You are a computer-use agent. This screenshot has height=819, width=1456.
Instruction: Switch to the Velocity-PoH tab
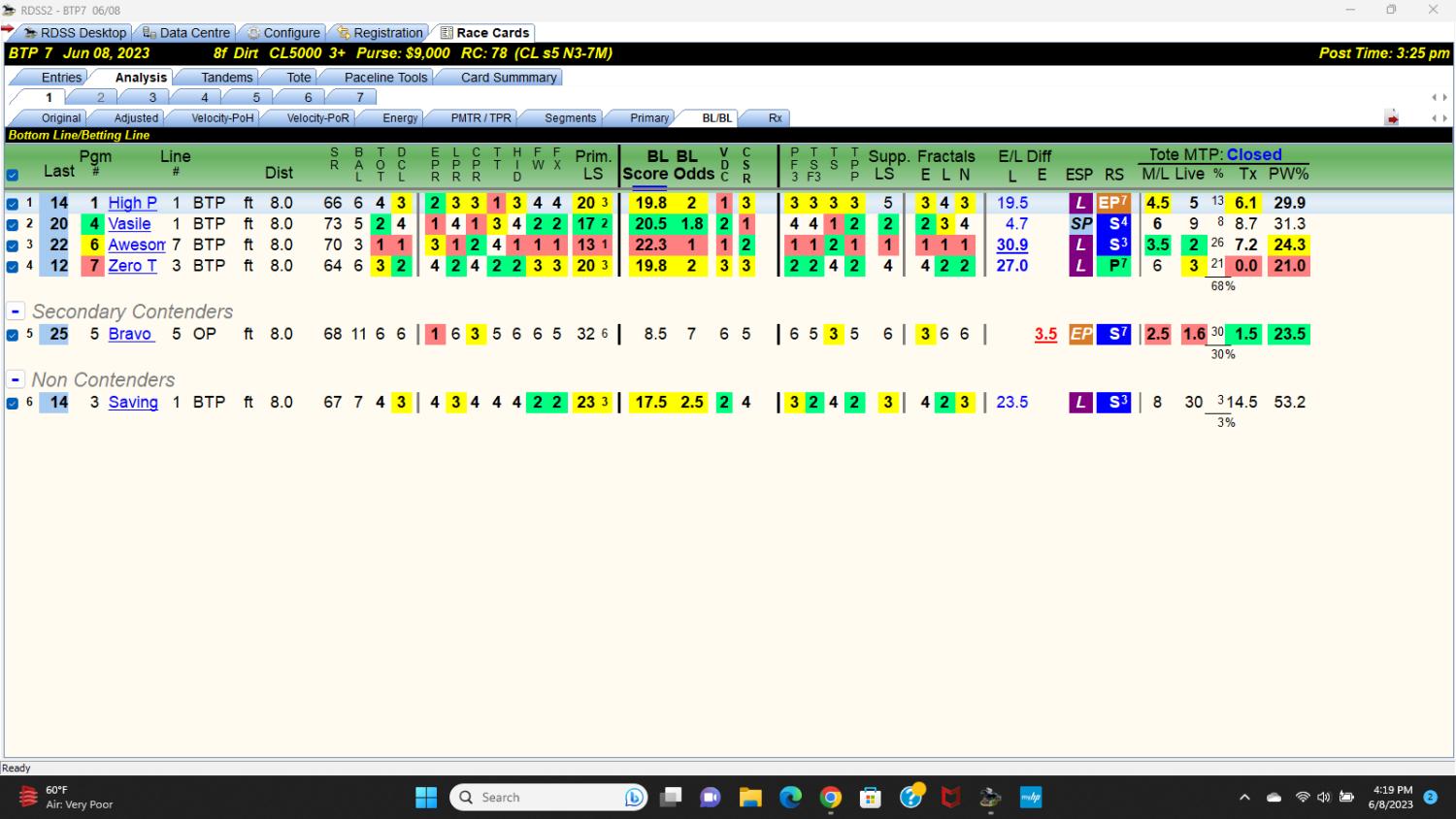click(222, 118)
